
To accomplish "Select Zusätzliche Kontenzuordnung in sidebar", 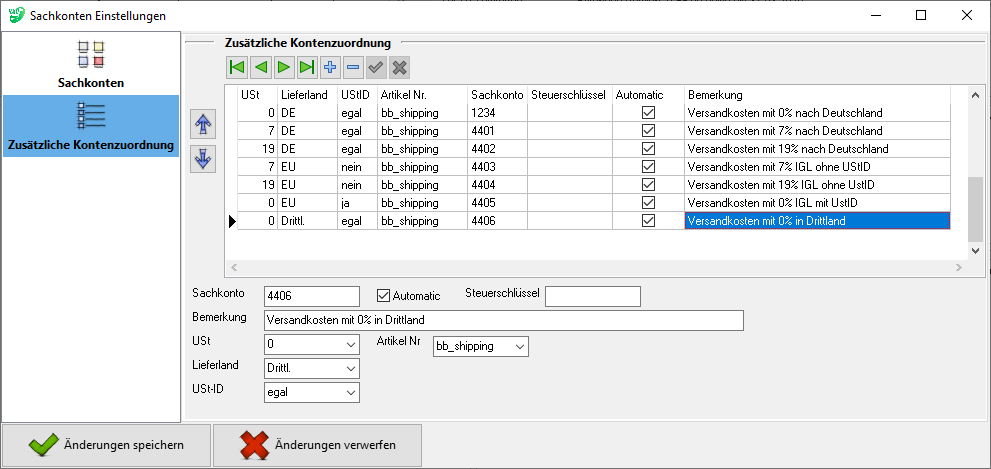I will [91, 126].
